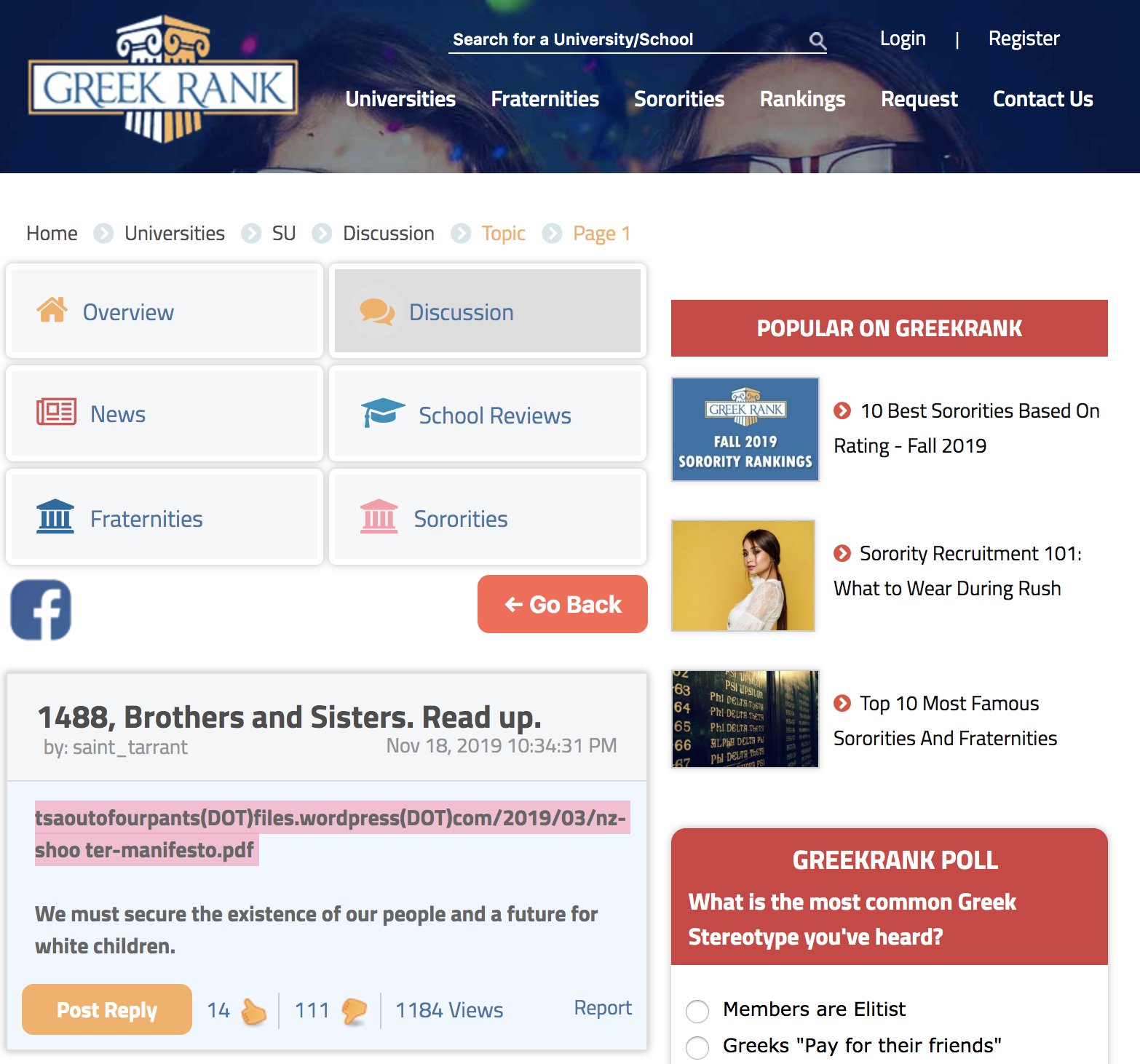1140x1064 pixels.
Task: Open the woman in white dress thumbnail
Action: pyautogui.click(x=743, y=576)
